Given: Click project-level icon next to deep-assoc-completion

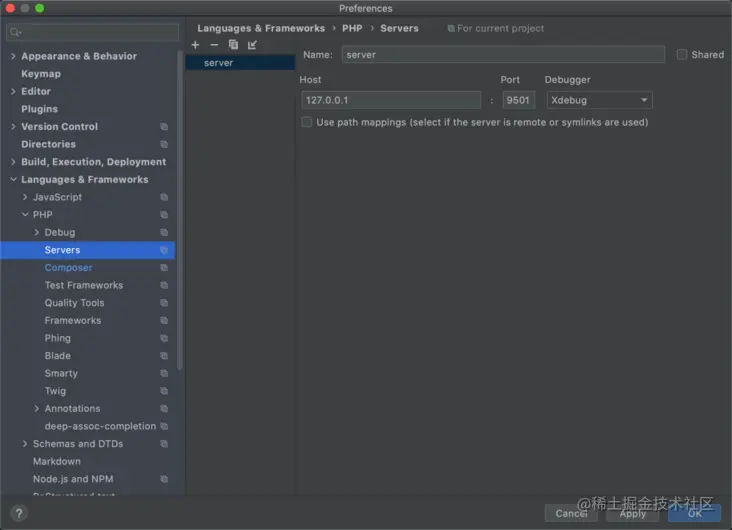Looking at the screenshot, I should [x=164, y=426].
